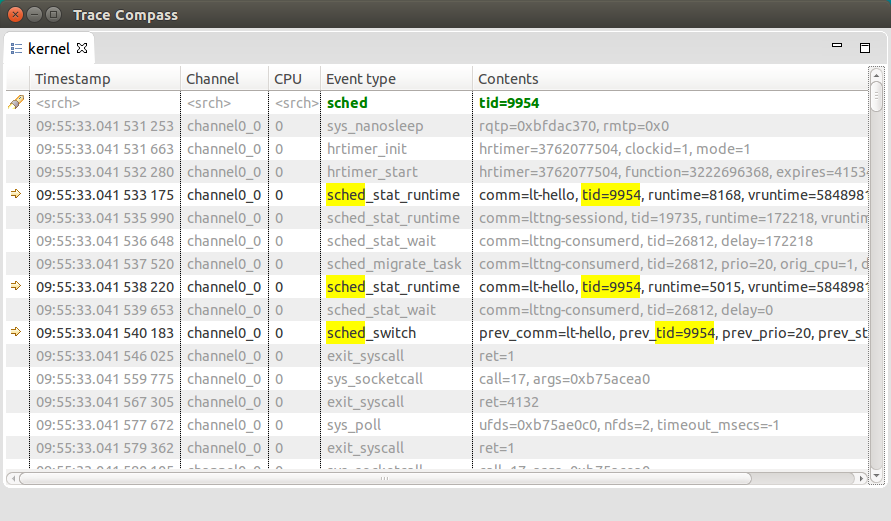The image size is (891, 521).
Task: Select the kernel tab
Action: [48, 48]
